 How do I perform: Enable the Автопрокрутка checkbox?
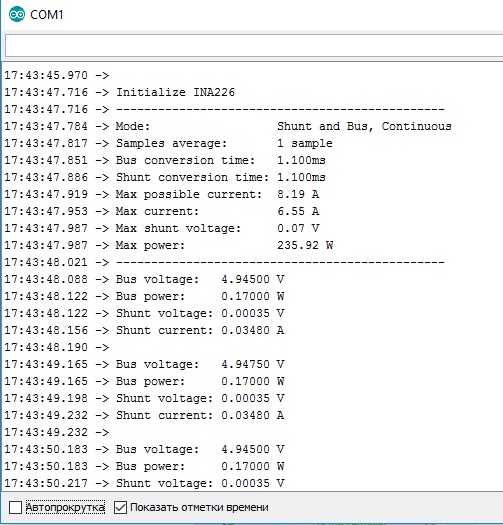15,507
